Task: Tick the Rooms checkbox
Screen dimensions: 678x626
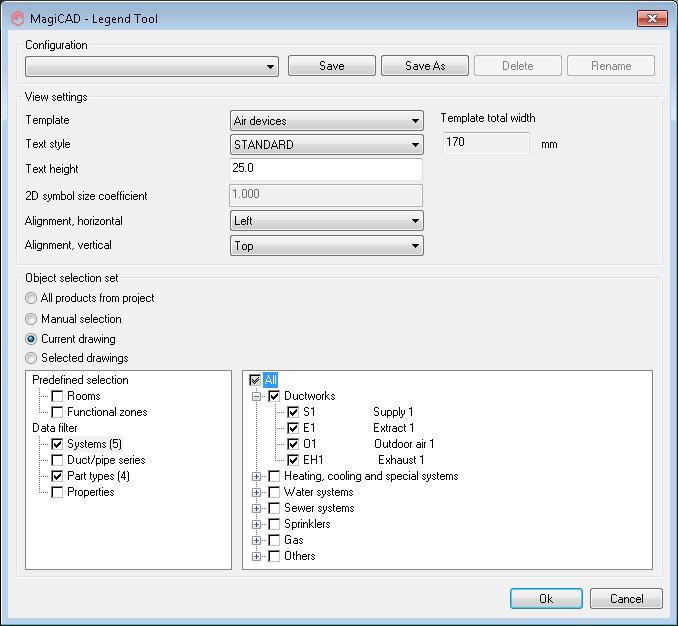Action: [x=57, y=396]
